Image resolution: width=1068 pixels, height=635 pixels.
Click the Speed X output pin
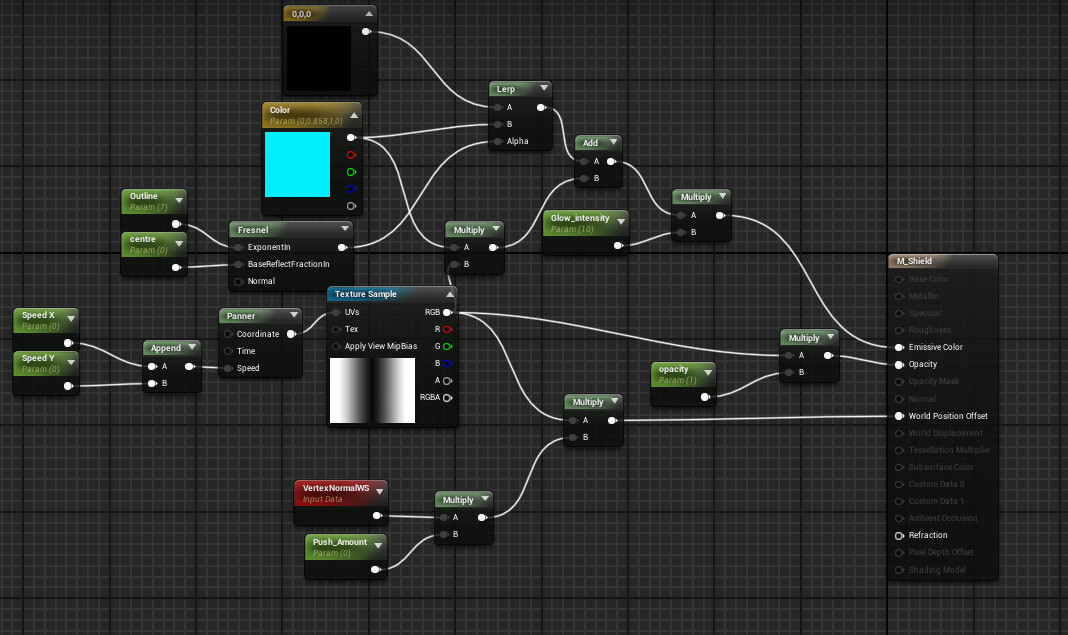coord(68,343)
